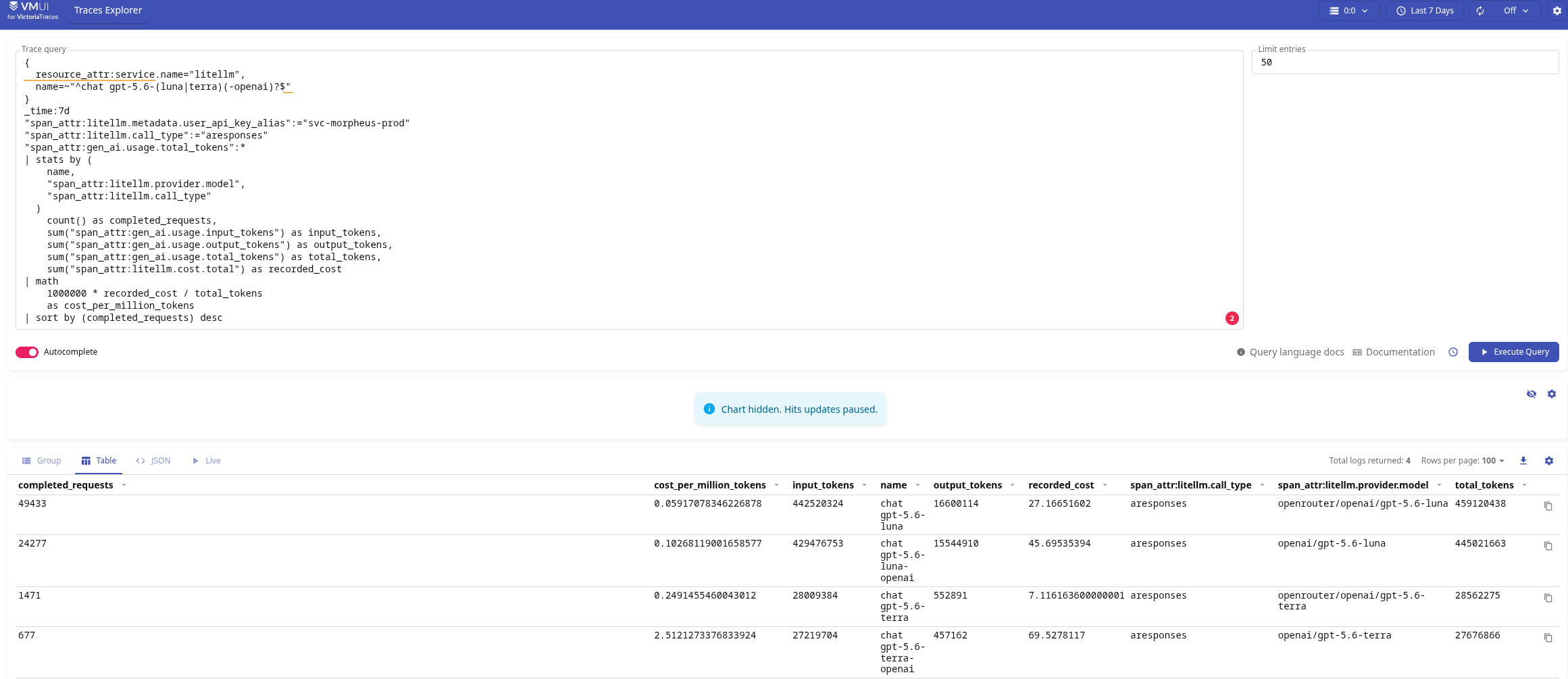The width and height of the screenshot is (1568, 679).
Task: Open chart settings gear icon
Action: 1552,394
